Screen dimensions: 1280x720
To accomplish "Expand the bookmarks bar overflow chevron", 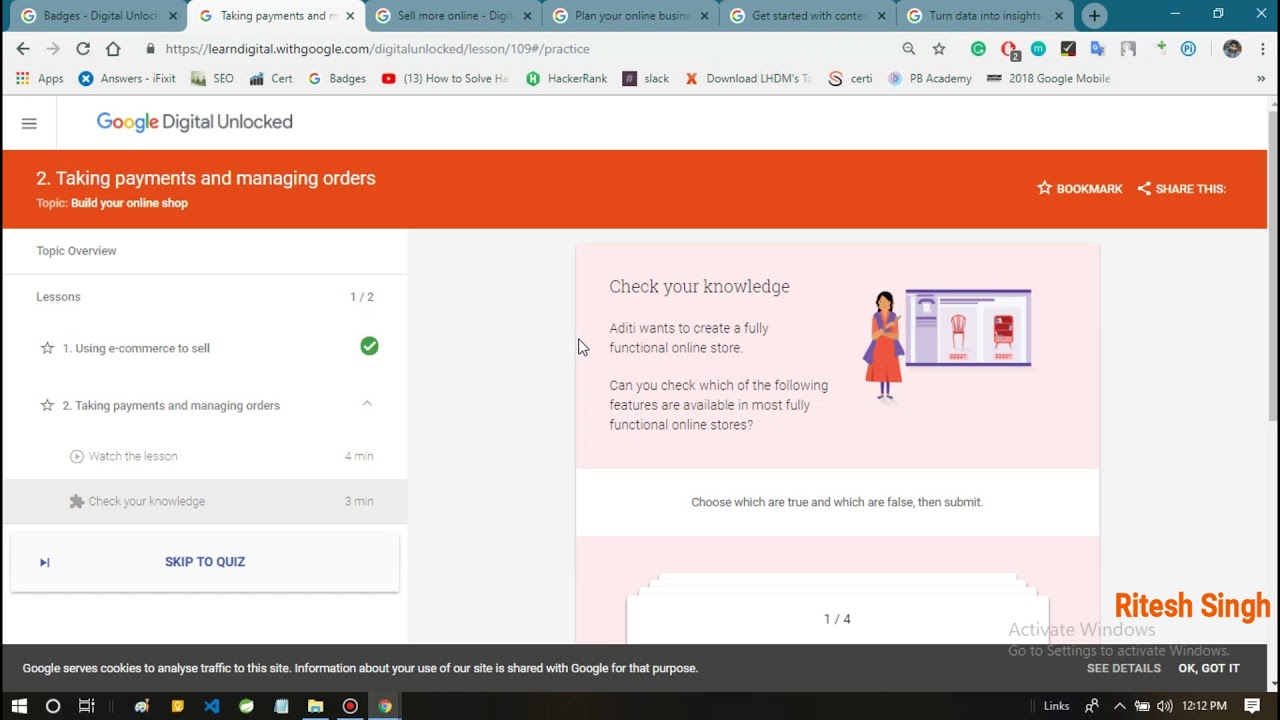I will tap(1261, 78).
